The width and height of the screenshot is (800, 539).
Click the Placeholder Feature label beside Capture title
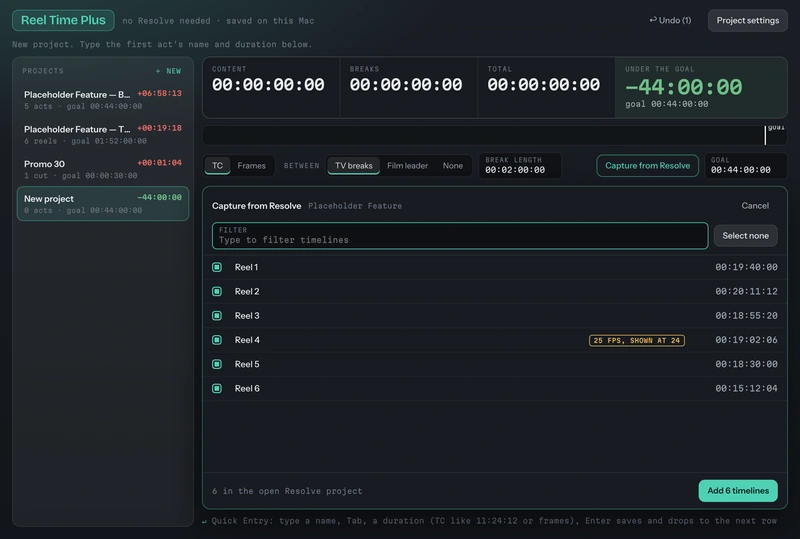coord(355,206)
